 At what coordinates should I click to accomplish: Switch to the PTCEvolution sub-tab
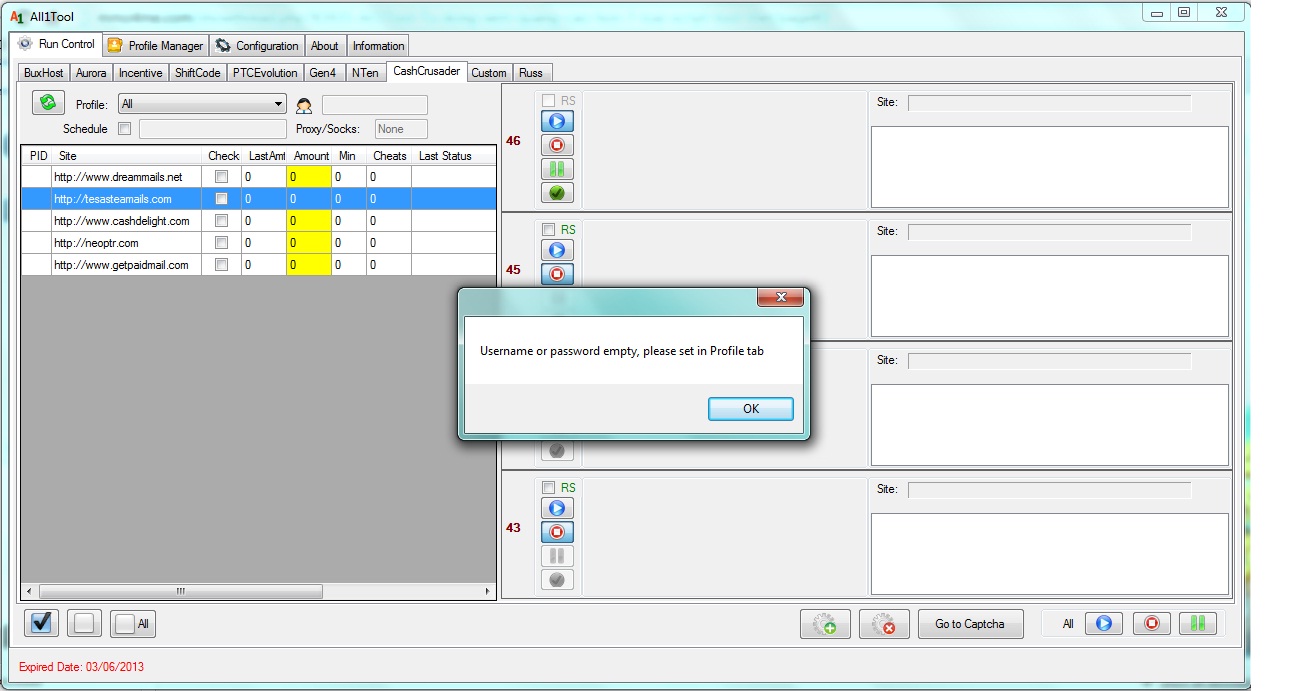point(265,73)
